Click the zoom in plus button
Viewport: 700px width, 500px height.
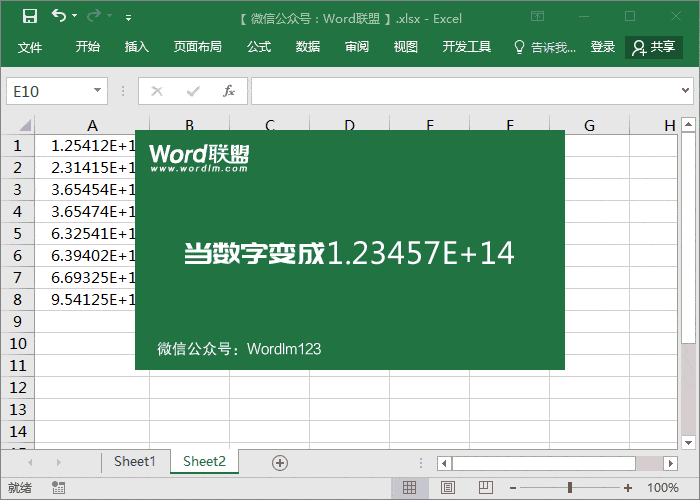(628, 488)
